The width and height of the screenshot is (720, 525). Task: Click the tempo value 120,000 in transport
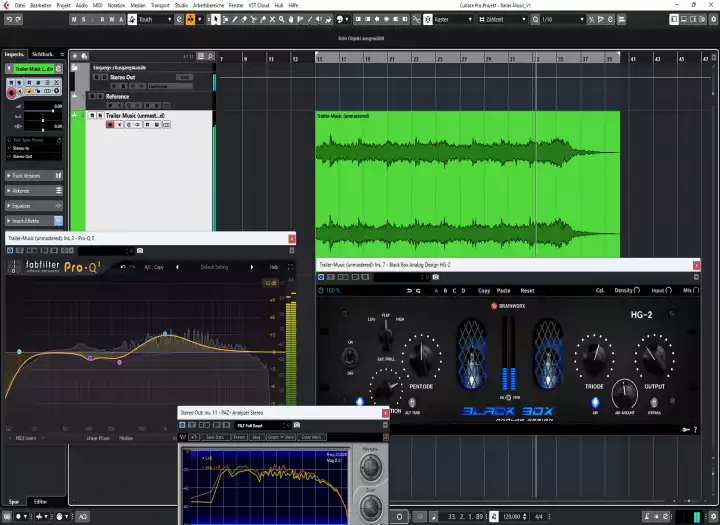[512, 517]
